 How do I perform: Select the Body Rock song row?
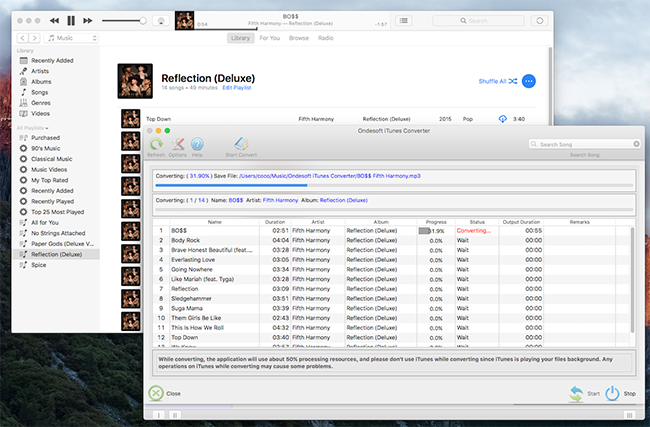tap(392, 240)
